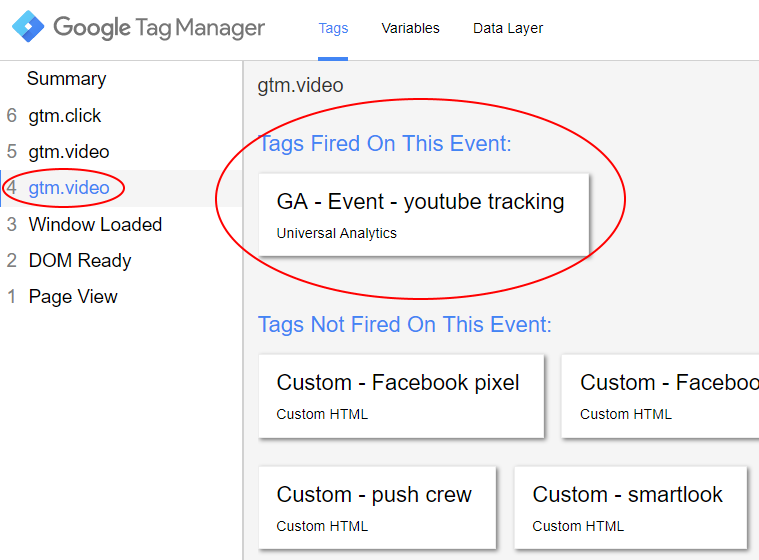This screenshot has width=759, height=560.
Task: Open the Custom - smartlook tag card
Action: (631, 508)
